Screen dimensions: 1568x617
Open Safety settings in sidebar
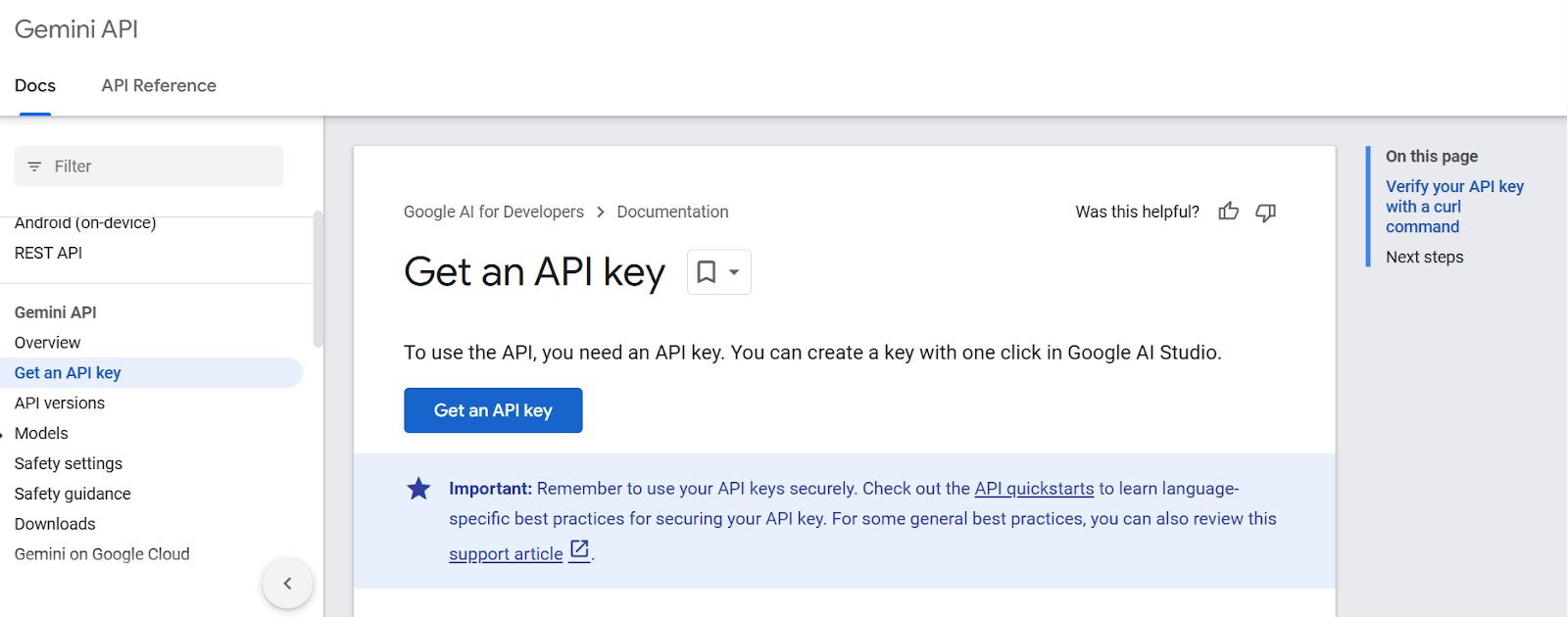[x=69, y=463]
